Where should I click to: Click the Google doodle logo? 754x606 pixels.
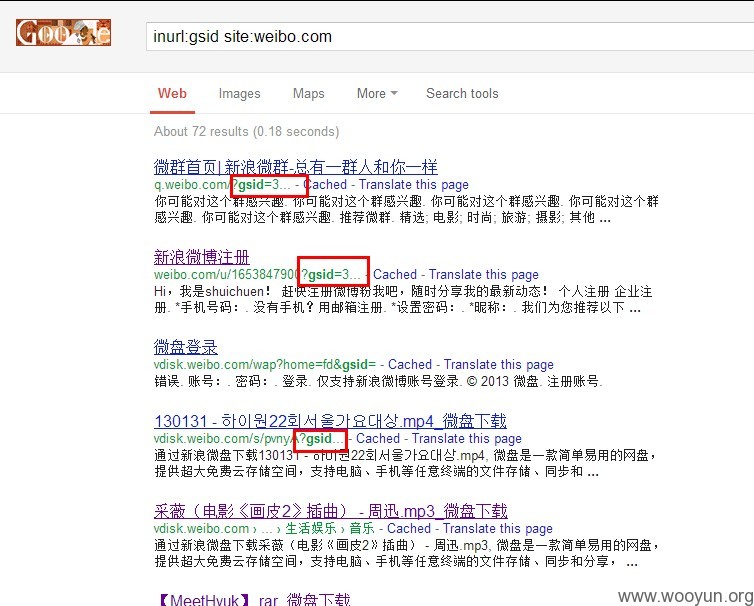click(x=63, y=33)
